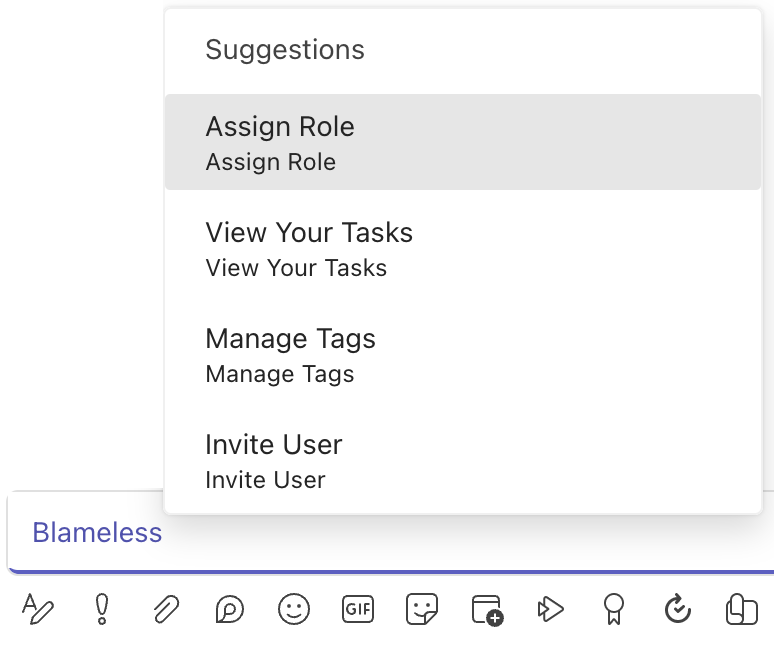Choose View Your Tasks from suggestions
Screen dimensions: 774x646
(x=463, y=249)
